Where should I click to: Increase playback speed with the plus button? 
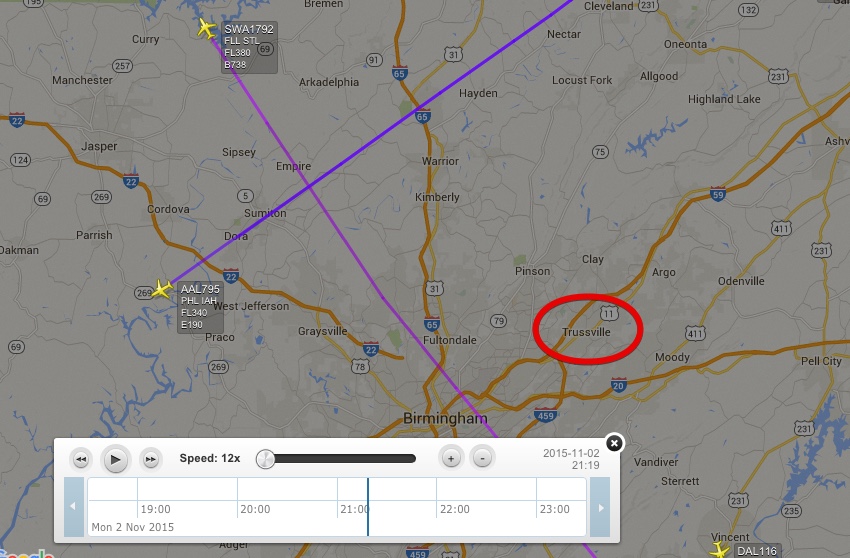tap(450, 458)
